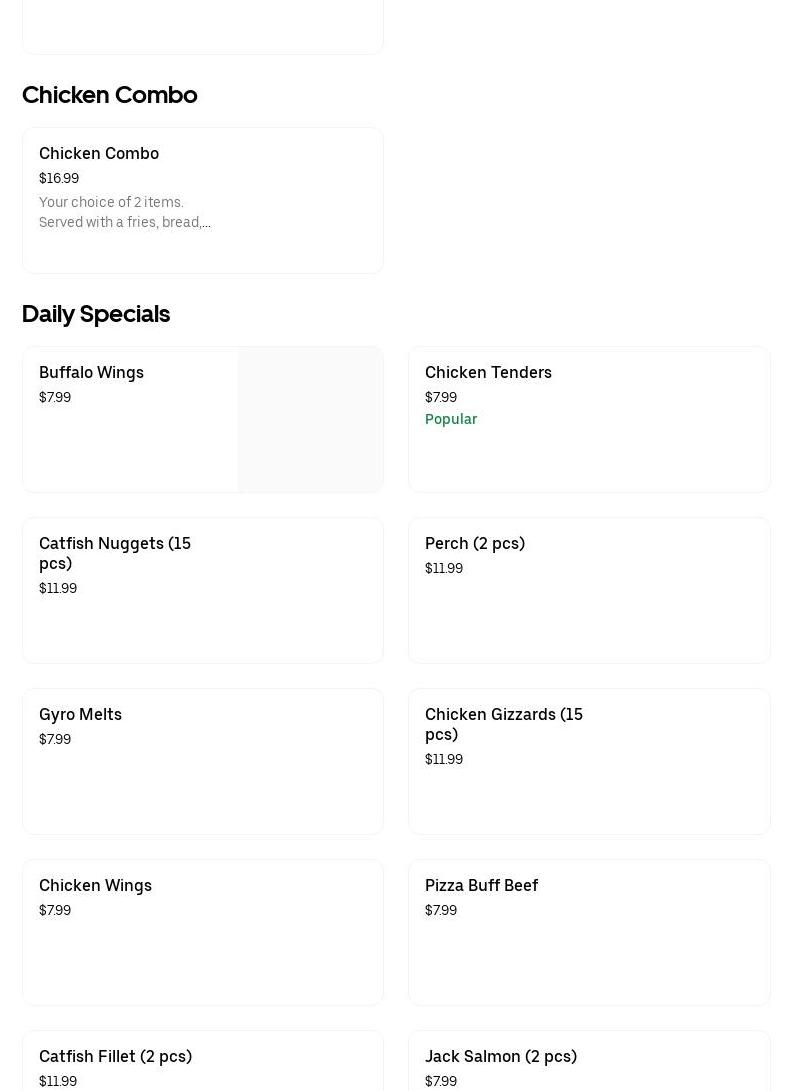
Task: Click the green Popular label
Action: (451, 419)
